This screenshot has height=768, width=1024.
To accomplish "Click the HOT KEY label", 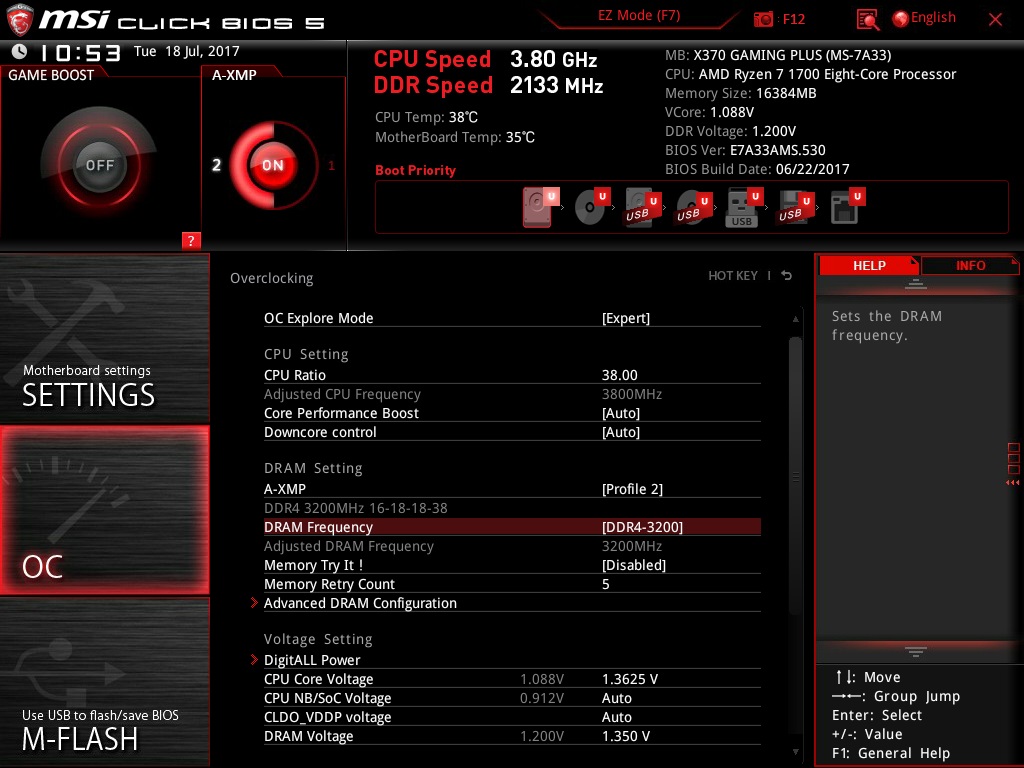I will point(733,276).
